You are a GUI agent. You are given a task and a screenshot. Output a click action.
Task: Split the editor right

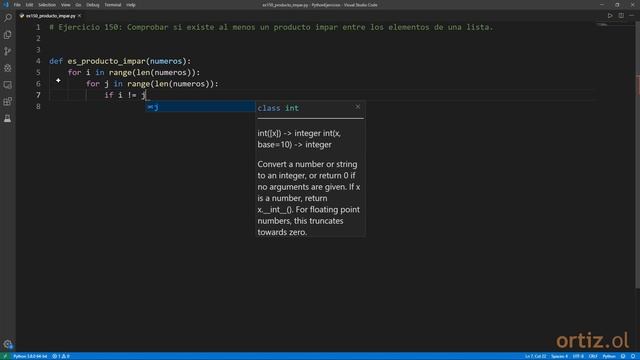pyautogui.click(x=621, y=16)
